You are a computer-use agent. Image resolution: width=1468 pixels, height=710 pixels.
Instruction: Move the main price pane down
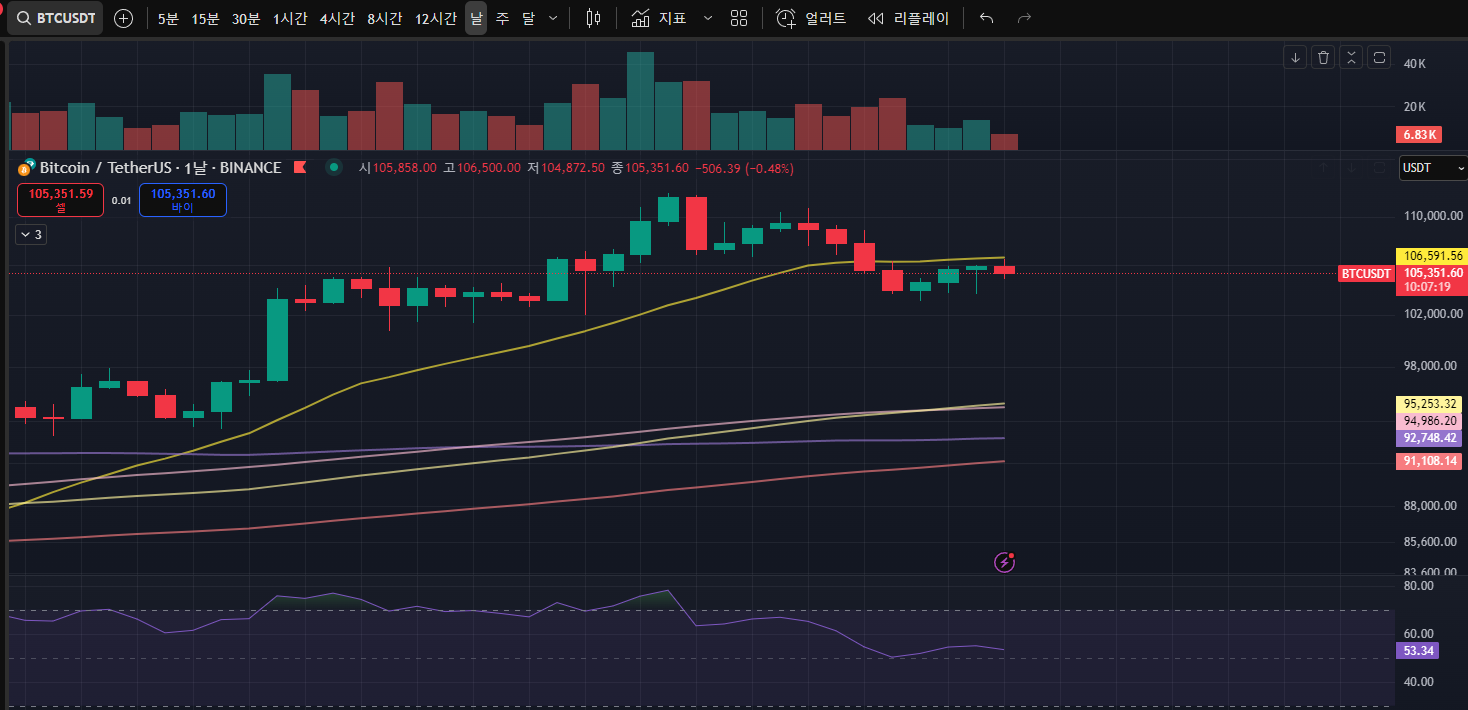(x=1352, y=167)
